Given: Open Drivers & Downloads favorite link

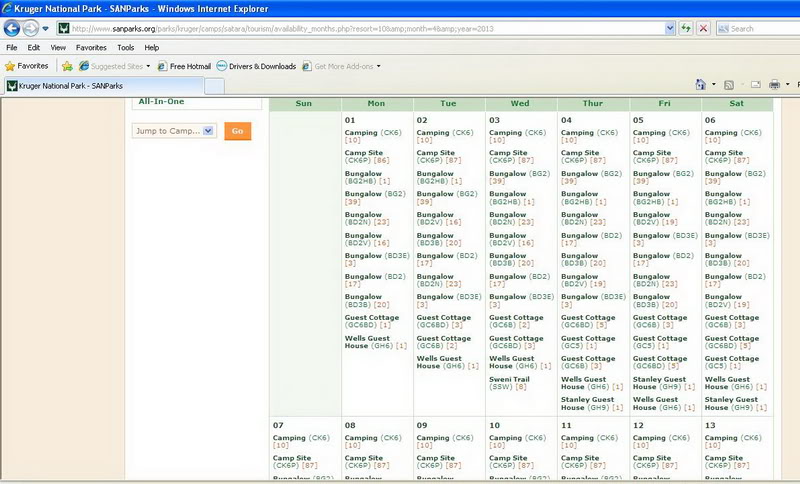Looking at the screenshot, I should (x=256, y=66).
